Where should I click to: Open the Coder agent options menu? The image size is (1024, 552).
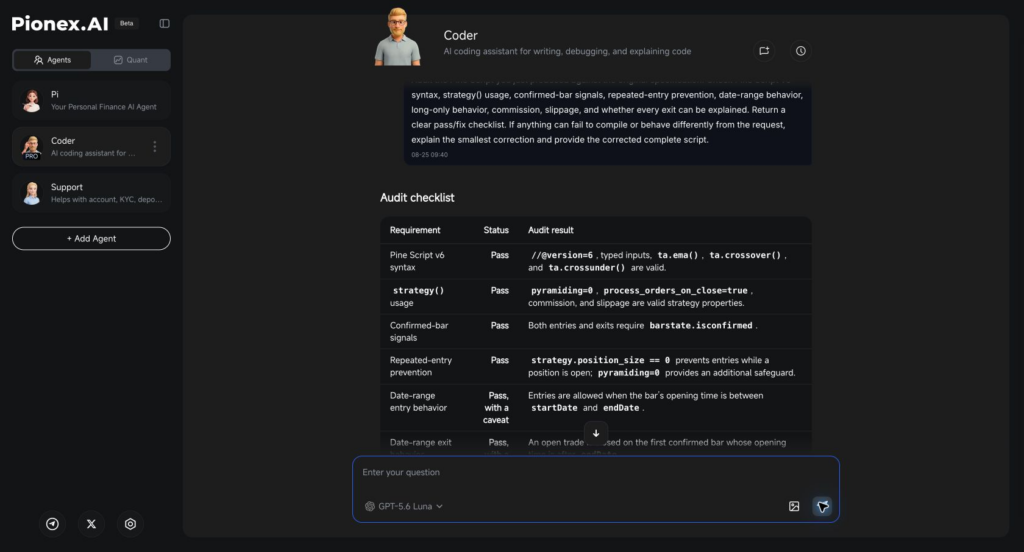tap(155, 146)
